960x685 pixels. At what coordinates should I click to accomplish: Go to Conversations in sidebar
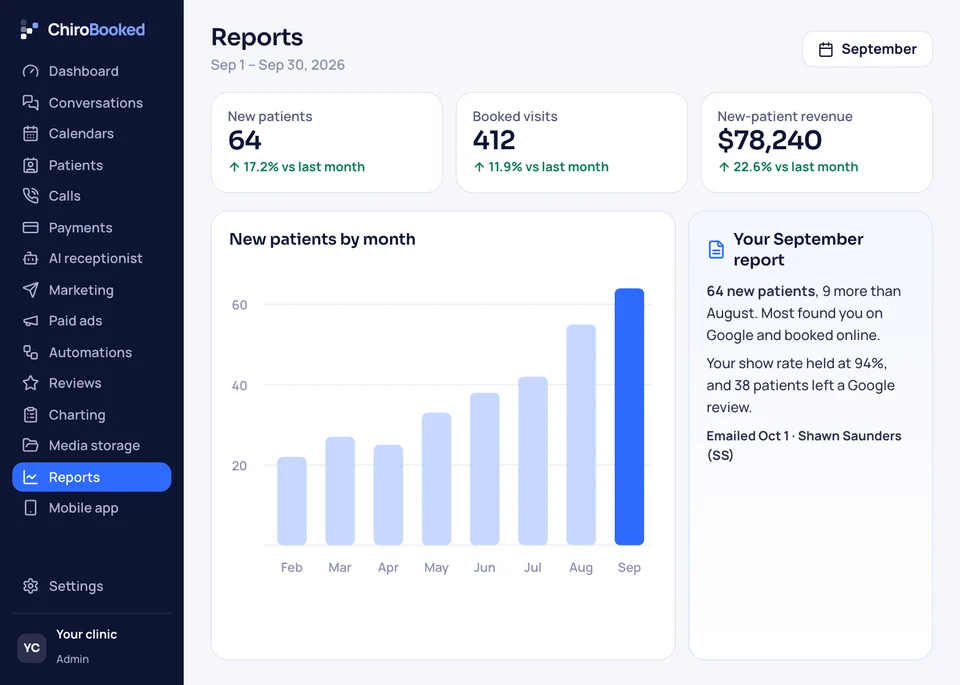[x=92, y=102]
